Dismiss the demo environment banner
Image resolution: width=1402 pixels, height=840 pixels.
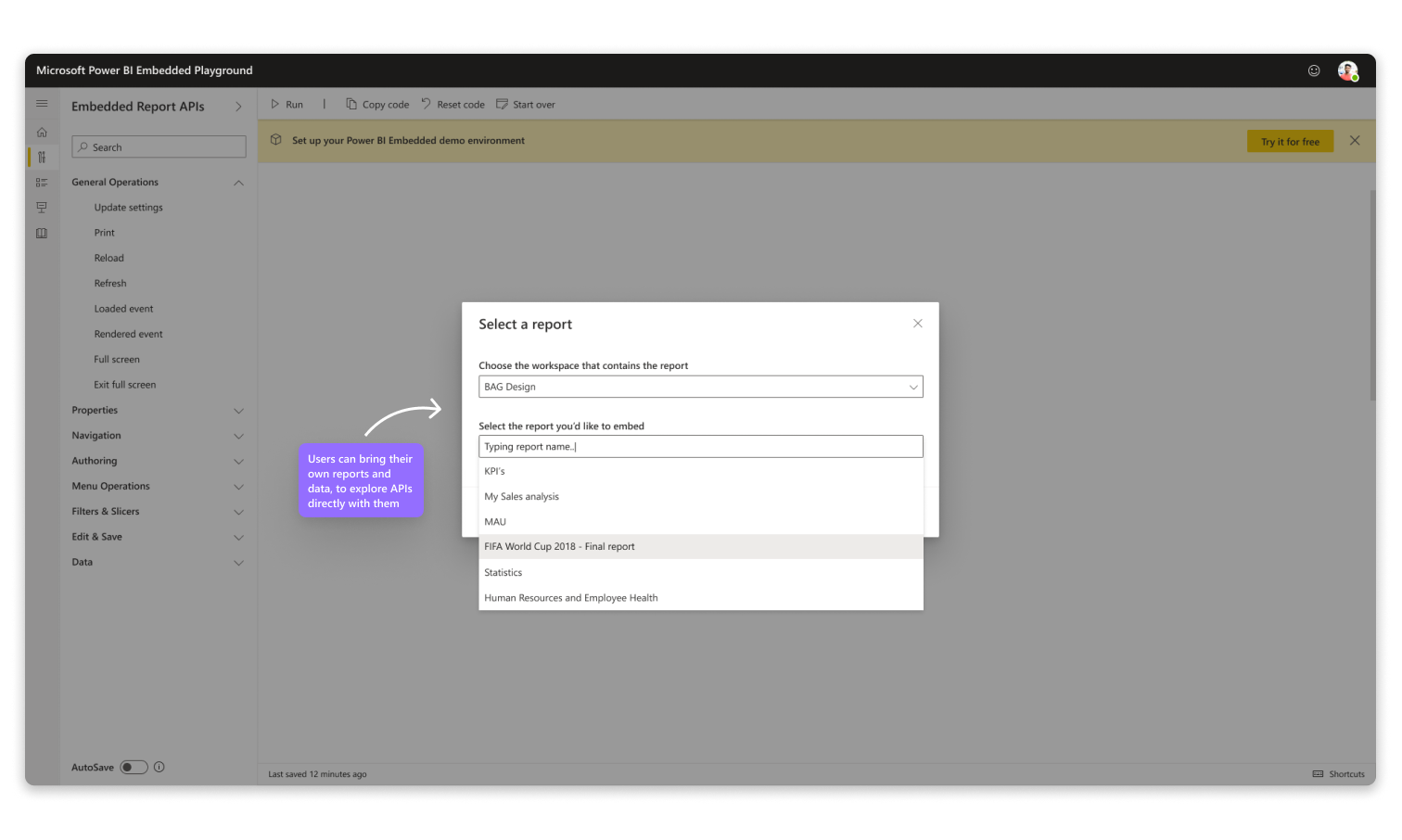(x=1355, y=141)
